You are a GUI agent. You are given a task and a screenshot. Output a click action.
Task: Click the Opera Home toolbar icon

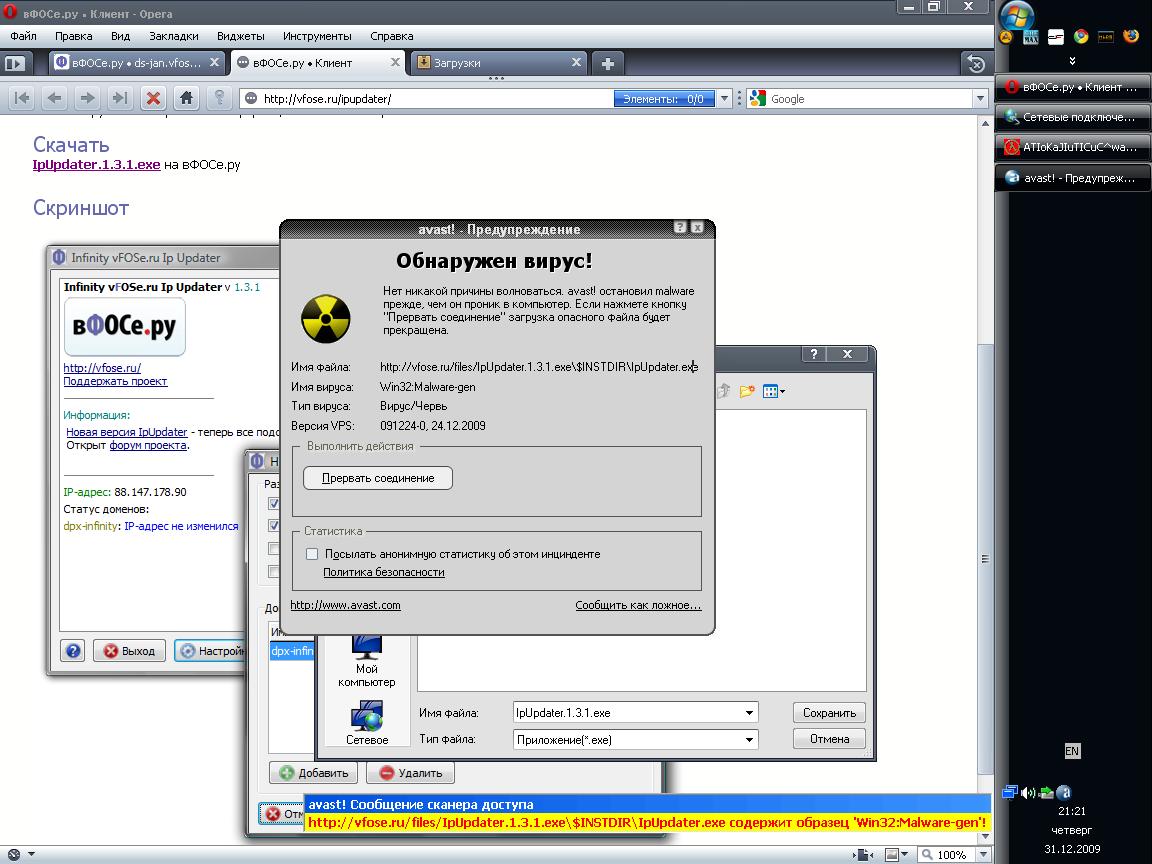click(186, 98)
